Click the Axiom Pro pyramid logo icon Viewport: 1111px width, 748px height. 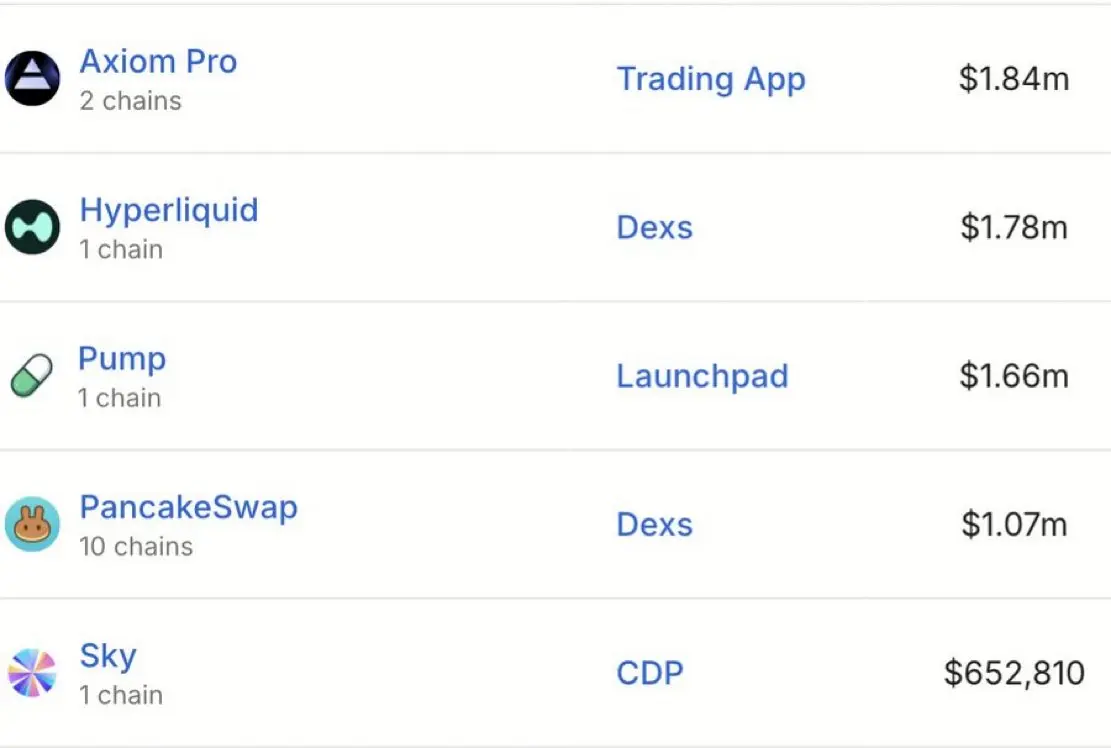(32, 79)
